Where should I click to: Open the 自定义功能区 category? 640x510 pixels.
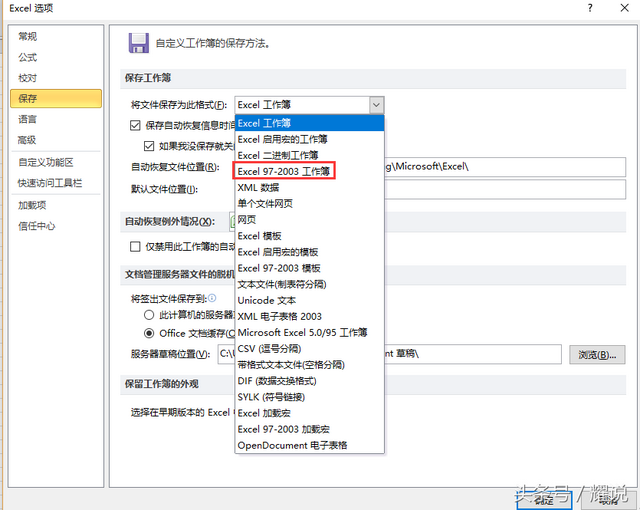(56, 162)
